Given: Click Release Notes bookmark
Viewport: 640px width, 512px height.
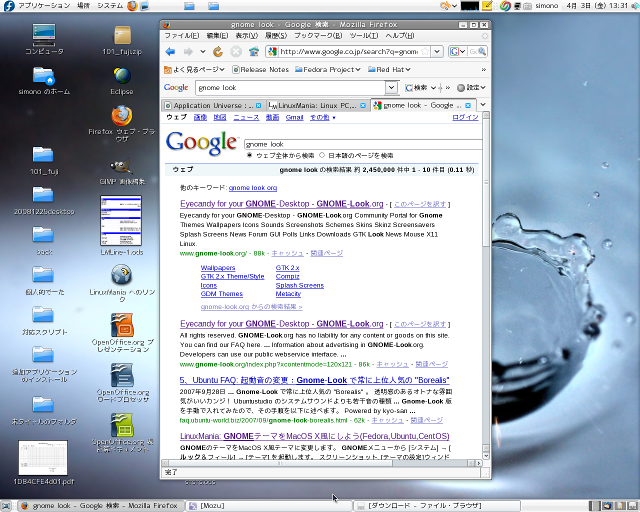Looking at the screenshot, I should (x=260, y=70).
